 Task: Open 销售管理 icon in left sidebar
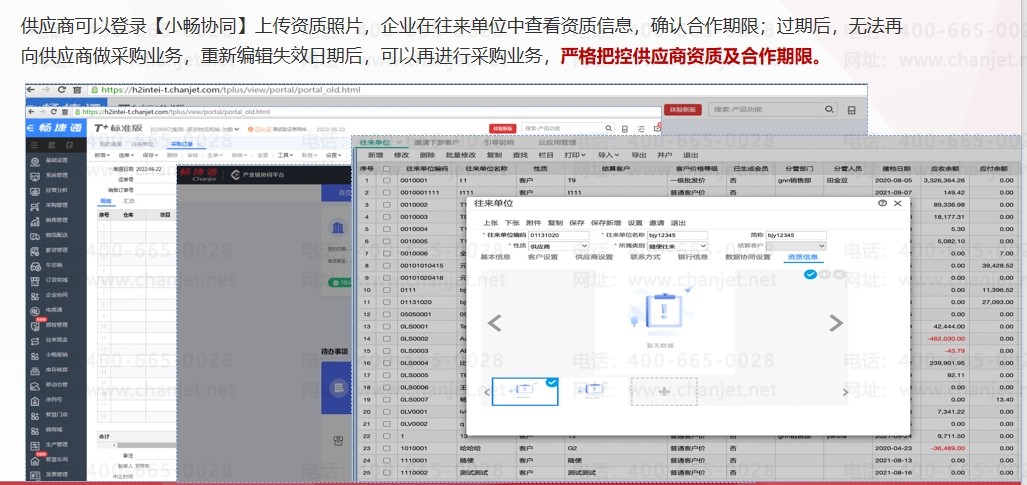[35, 220]
